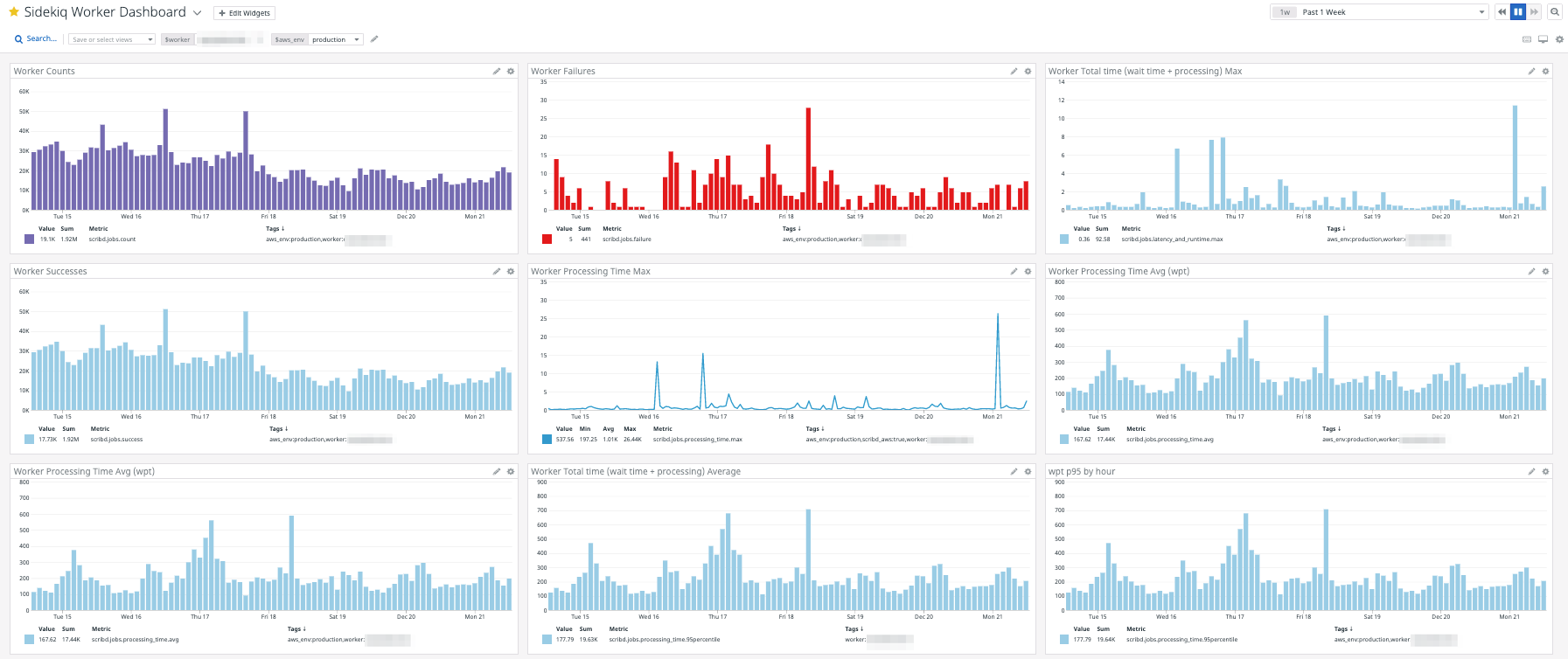Click the wpt p95 by hour widget title
Viewport: 1568px width, 659px height.
pyautogui.click(x=1082, y=472)
